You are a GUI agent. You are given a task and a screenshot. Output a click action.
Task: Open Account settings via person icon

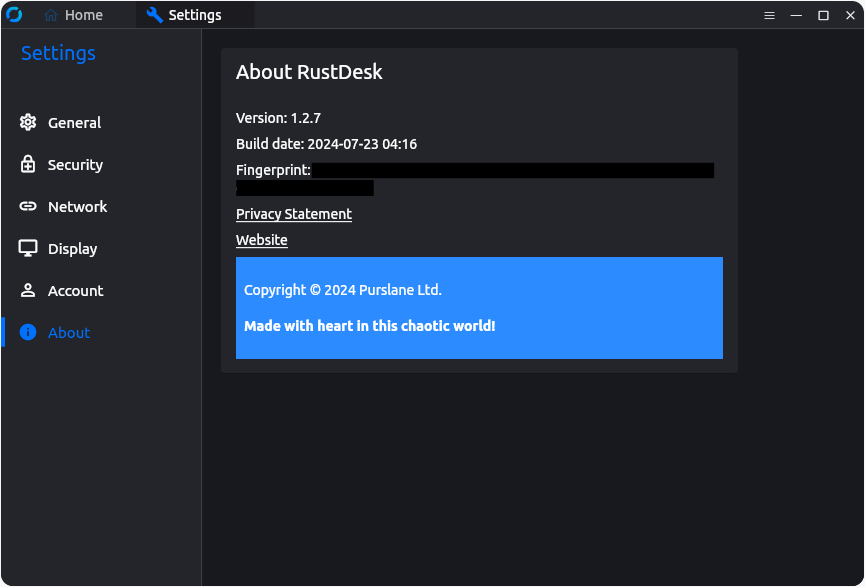(x=28, y=290)
